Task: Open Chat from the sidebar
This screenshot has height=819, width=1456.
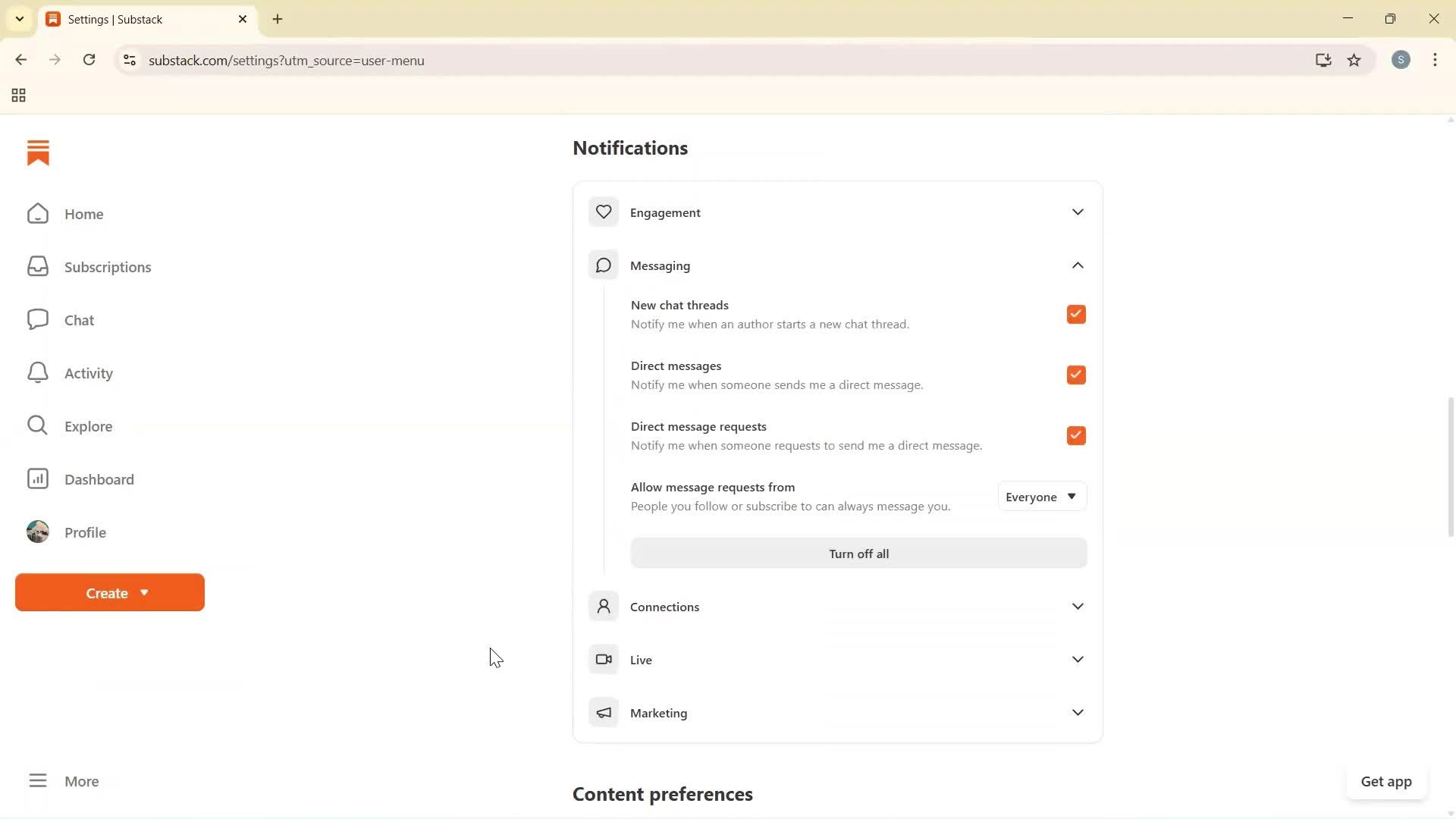Action: (x=79, y=319)
